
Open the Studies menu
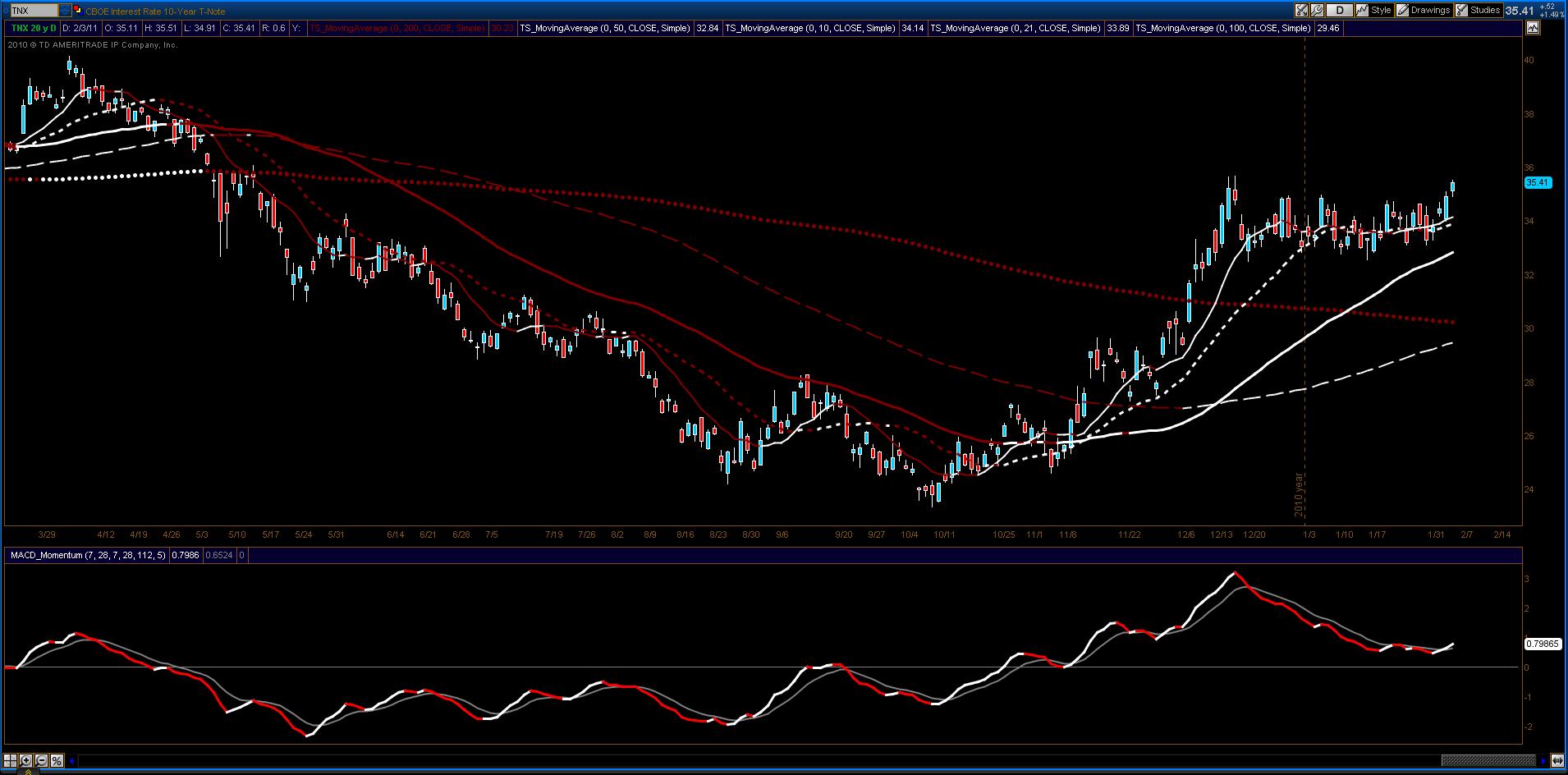point(1479,11)
